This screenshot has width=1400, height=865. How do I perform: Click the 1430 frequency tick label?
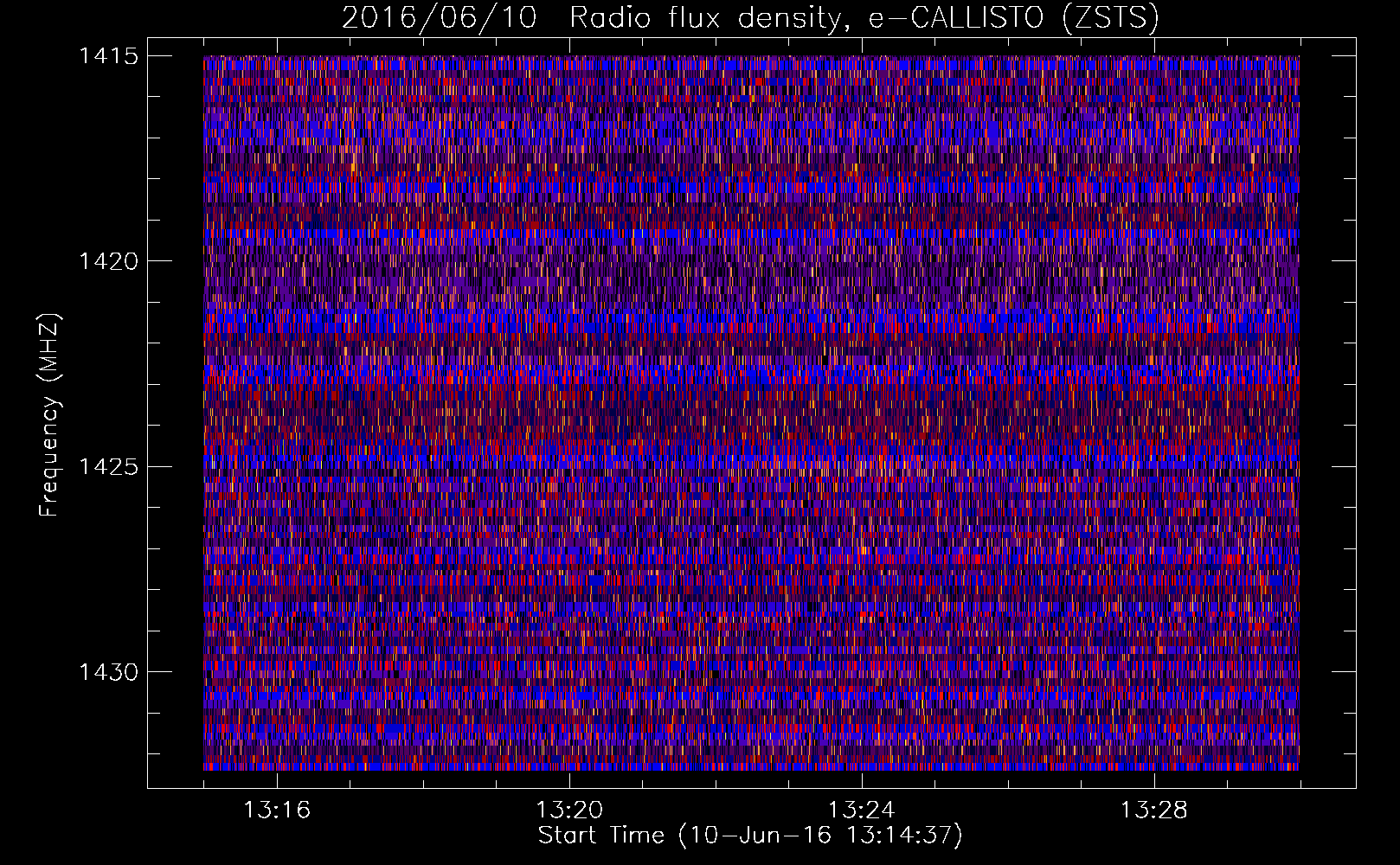tap(109, 672)
